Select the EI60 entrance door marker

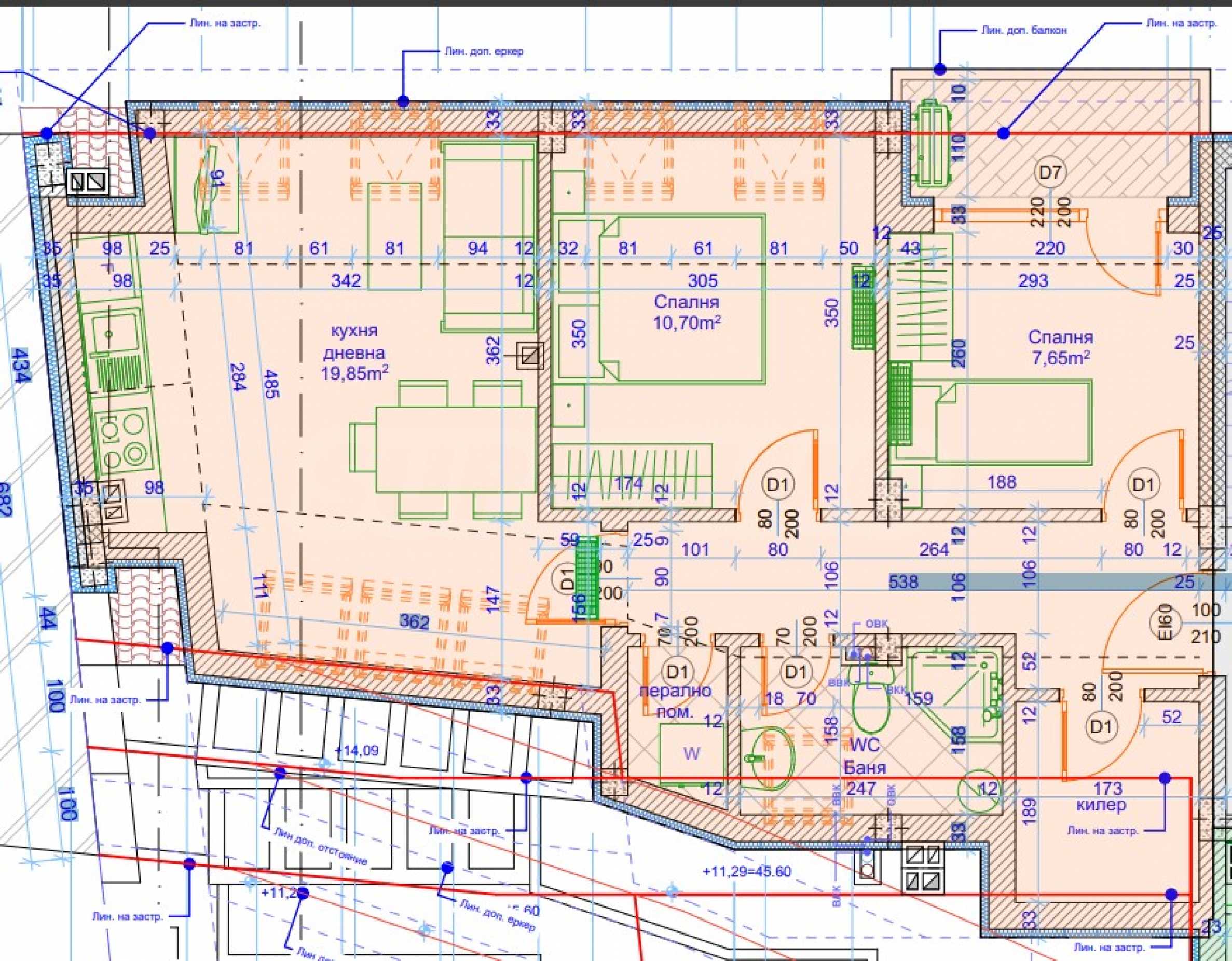(1167, 622)
